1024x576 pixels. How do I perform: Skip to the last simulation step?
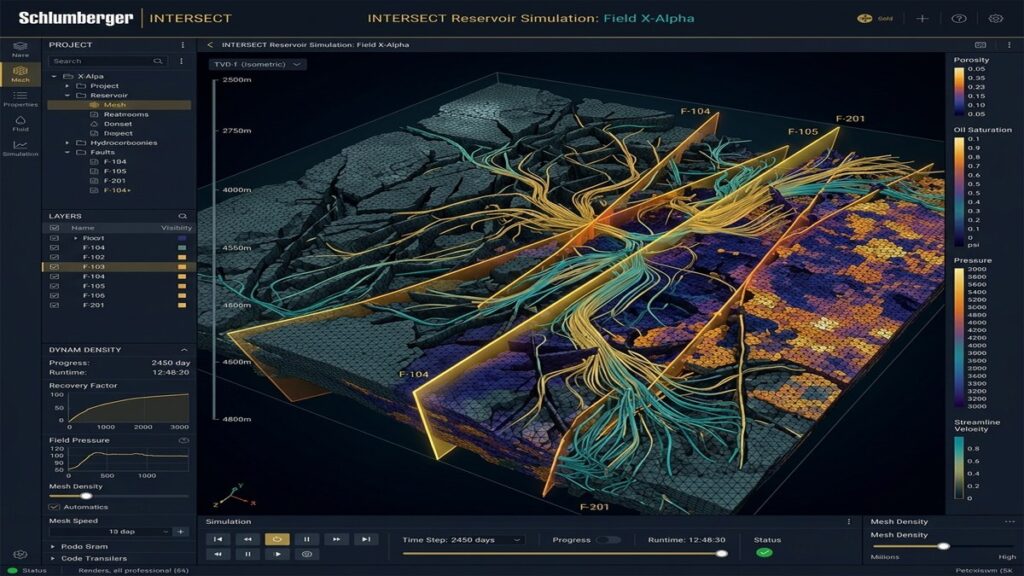click(x=366, y=539)
